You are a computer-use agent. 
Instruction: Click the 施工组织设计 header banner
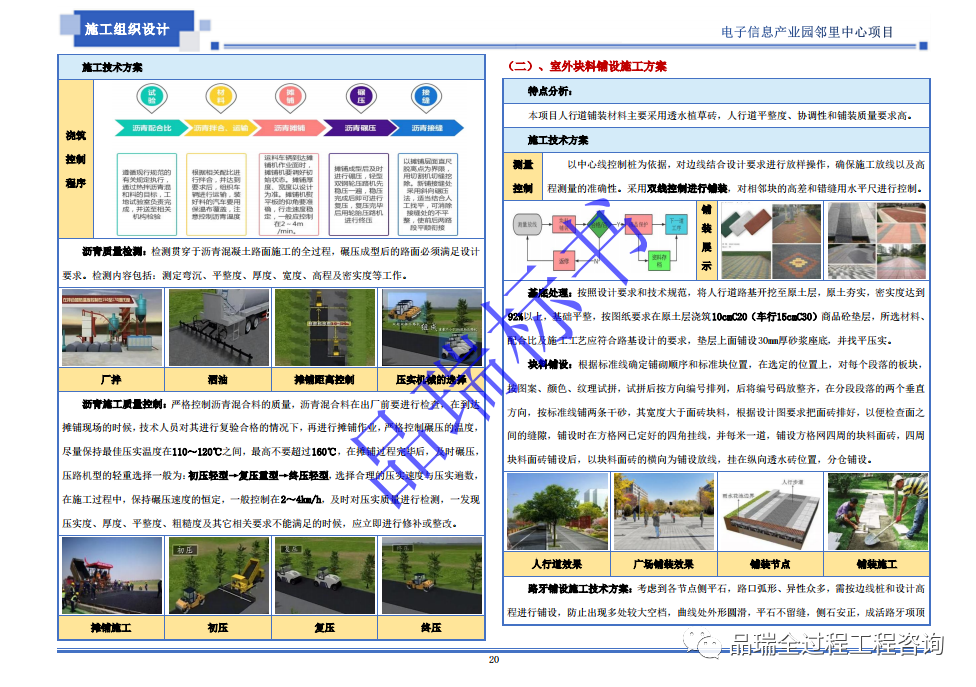coord(127,29)
